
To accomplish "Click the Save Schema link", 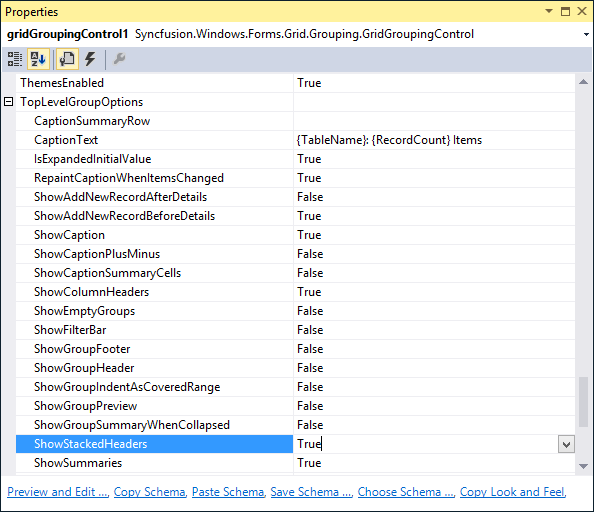I will 310,492.
